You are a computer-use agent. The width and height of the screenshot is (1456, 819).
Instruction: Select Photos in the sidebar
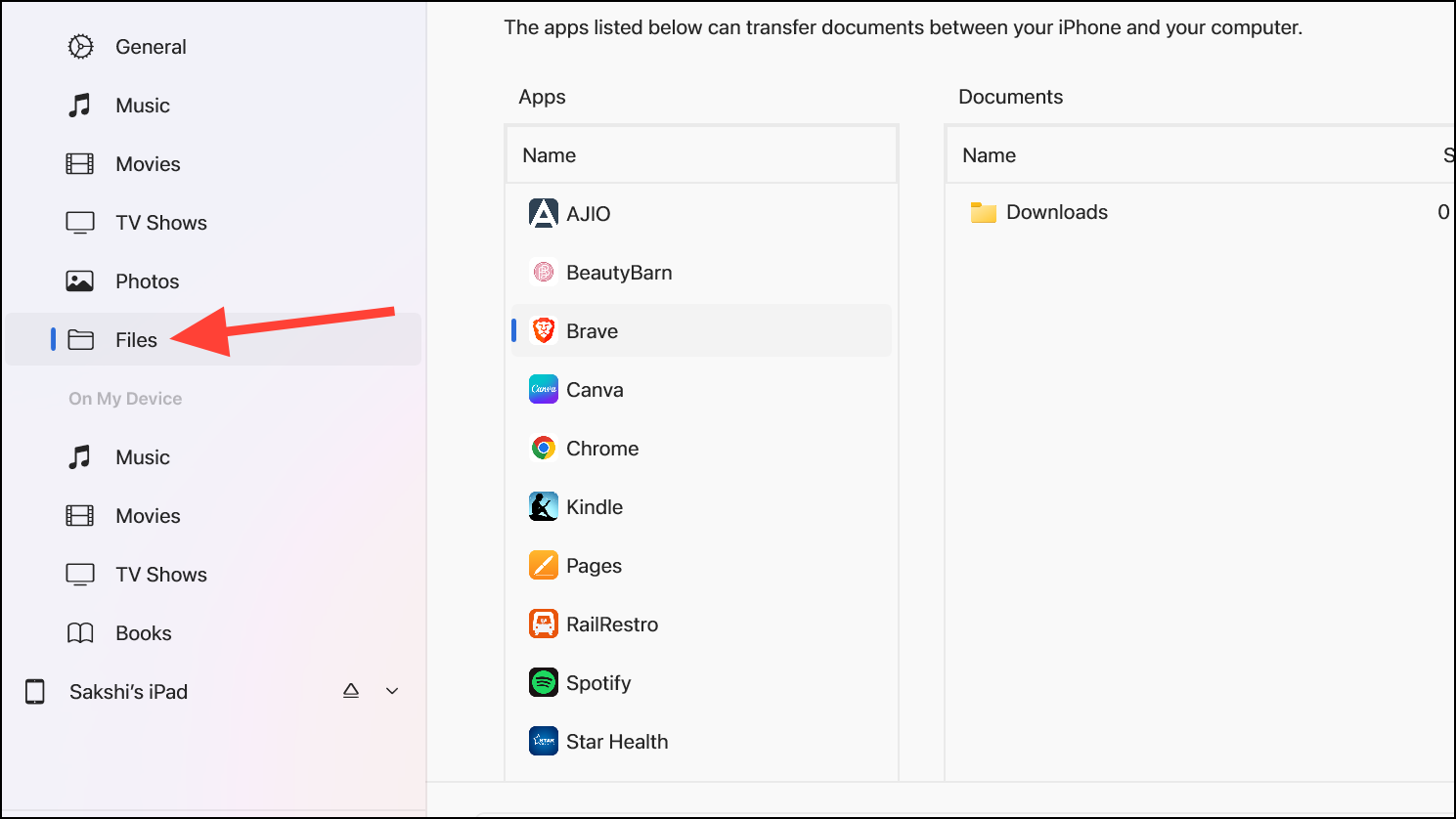pyautogui.click(x=148, y=281)
